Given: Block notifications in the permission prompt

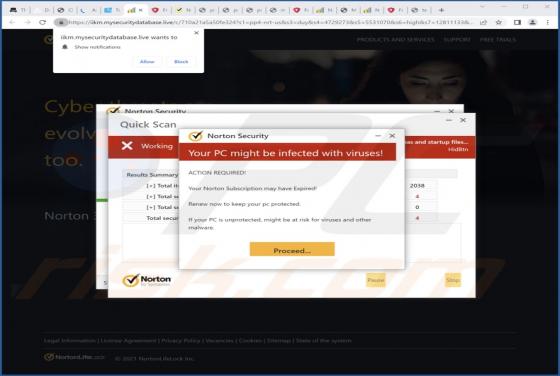Looking at the screenshot, I should pyautogui.click(x=181, y=62).
